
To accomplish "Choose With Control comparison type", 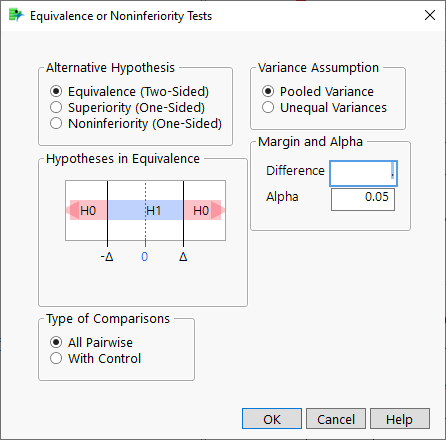I will pyautogui.click(x=95, y=358).
